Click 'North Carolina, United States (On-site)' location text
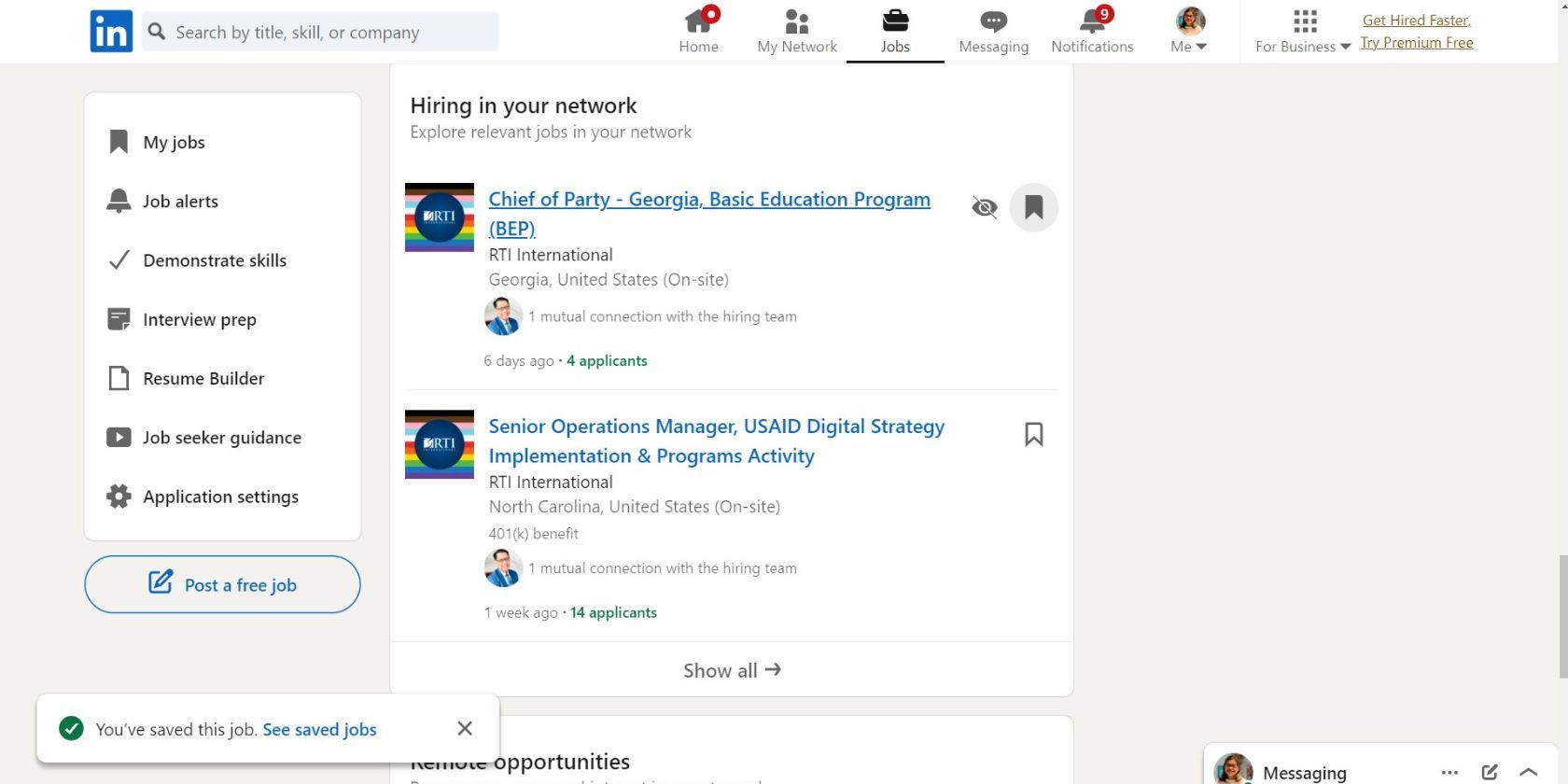Screen dimensions: 1568x784 click(x=635, y=507)
